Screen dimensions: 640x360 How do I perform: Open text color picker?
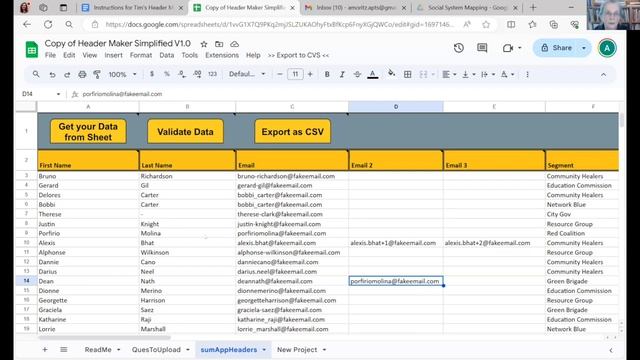[x=372, y=74]
